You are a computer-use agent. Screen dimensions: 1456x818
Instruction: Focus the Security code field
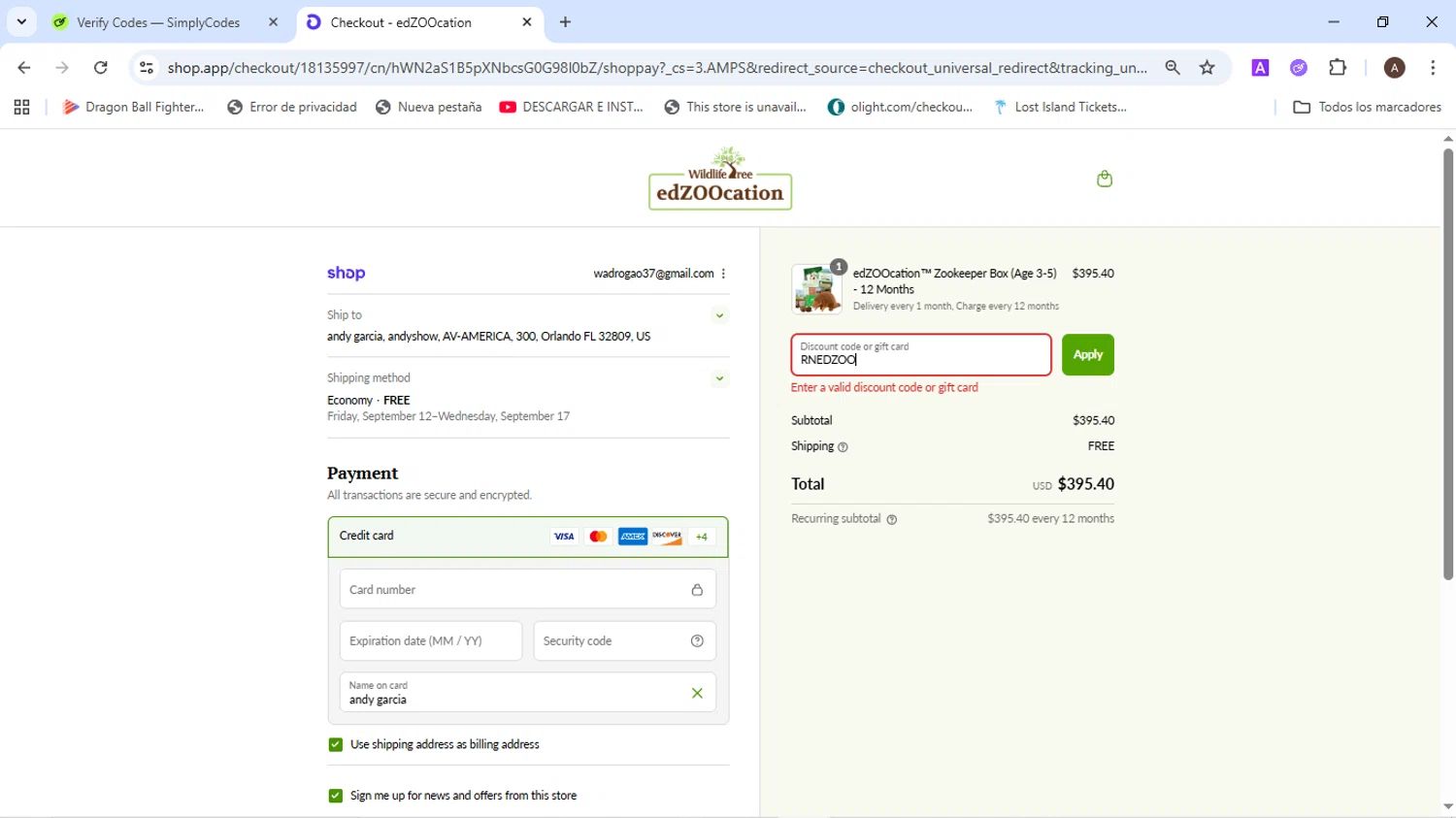(625, 641)
